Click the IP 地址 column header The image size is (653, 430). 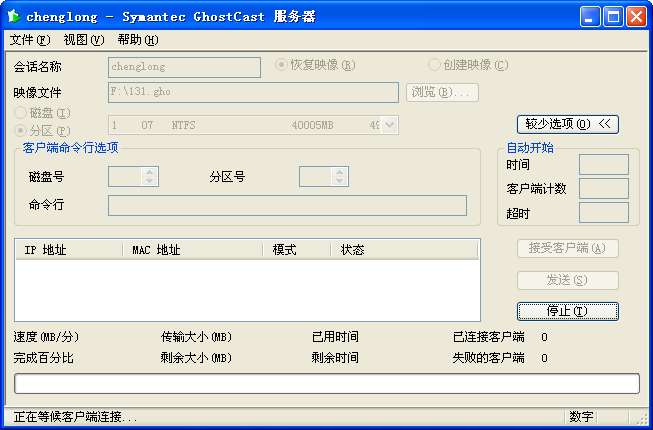pos(69,250)
